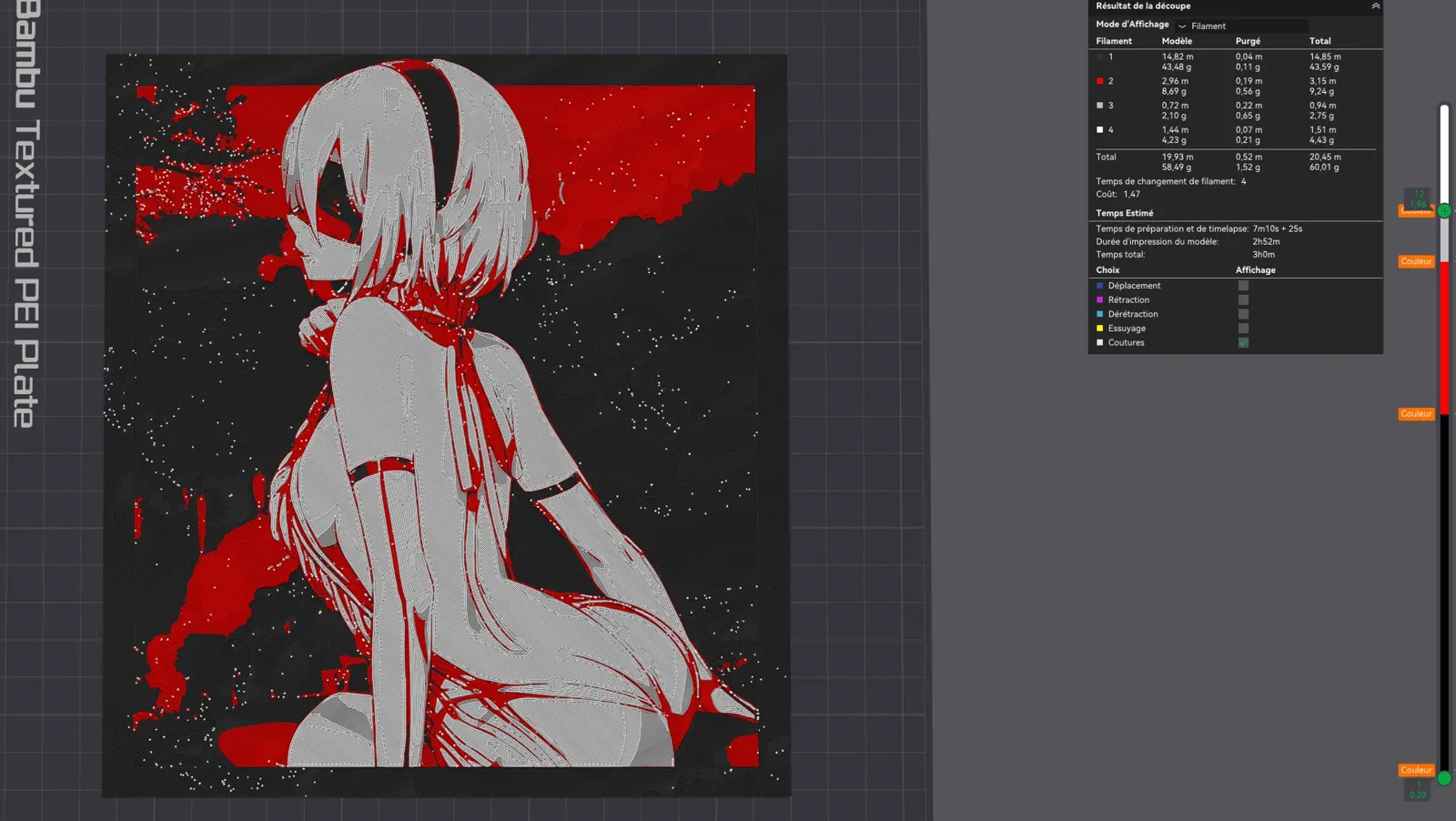This screenshot has width=1456, height=821.
Task: Collapse the Résultat de la découpe panel
Action: pyautogui.click(x=1375, y=5)
